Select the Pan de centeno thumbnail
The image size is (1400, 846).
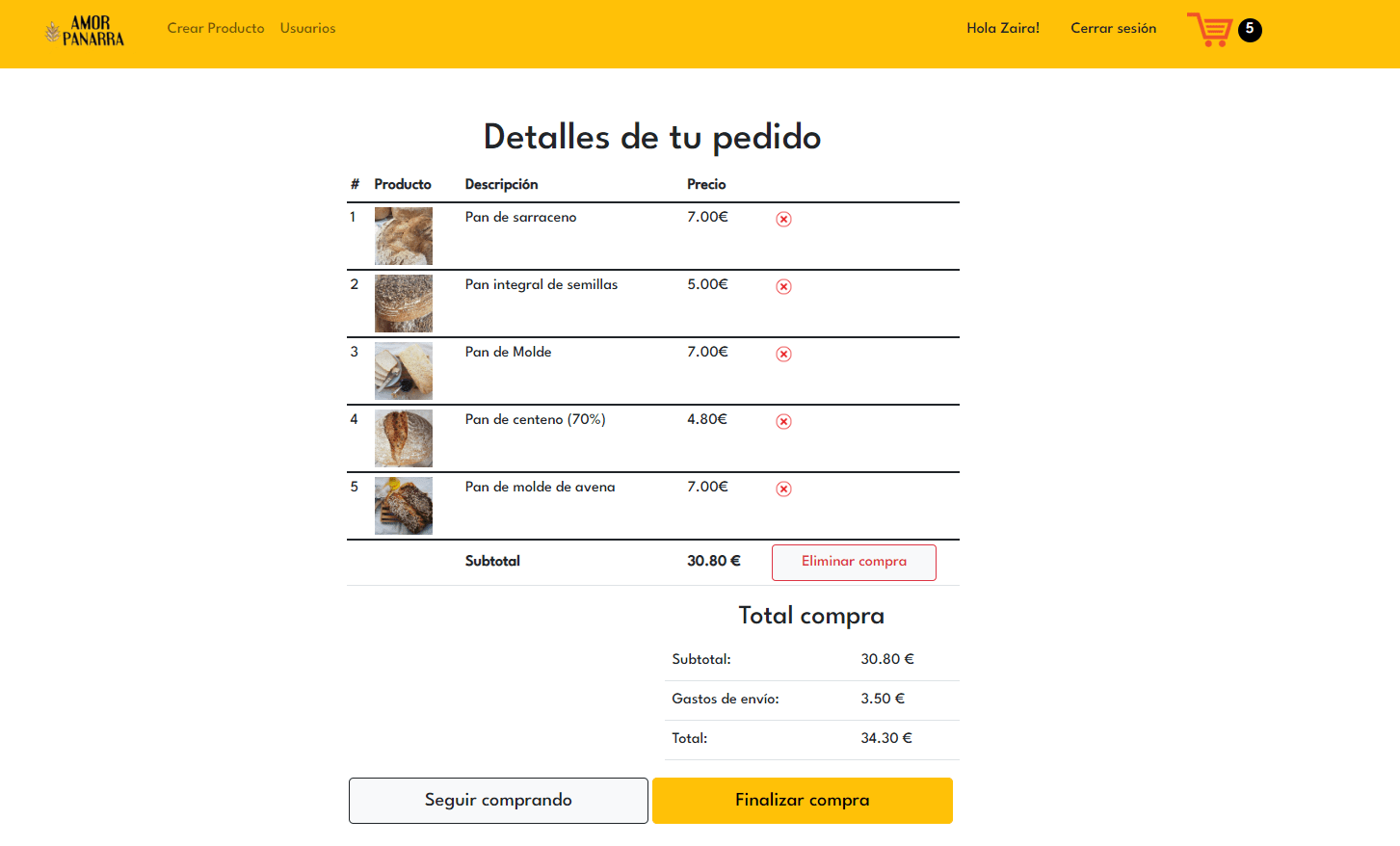tap(404, 437)
